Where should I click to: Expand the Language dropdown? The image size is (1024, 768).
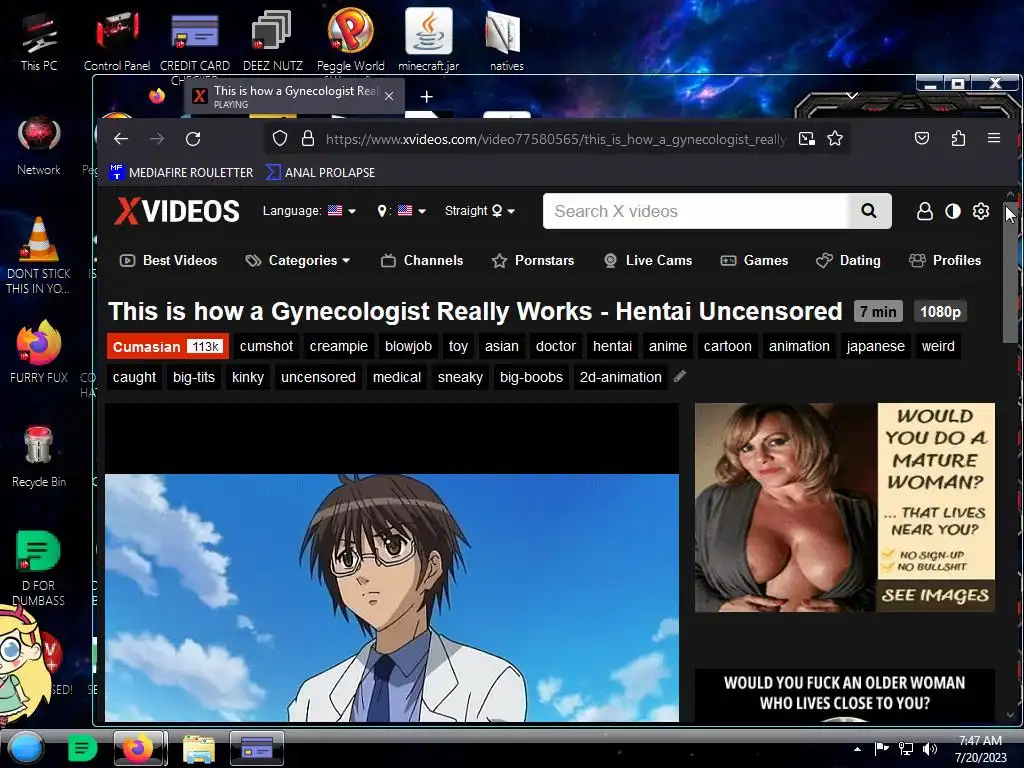click(309, 211)
